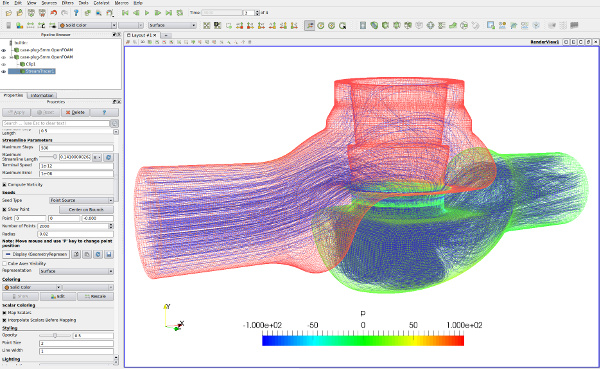Apply the Threshold filter icon
This screenshot has height=369, width=600.
pos(408,25)
